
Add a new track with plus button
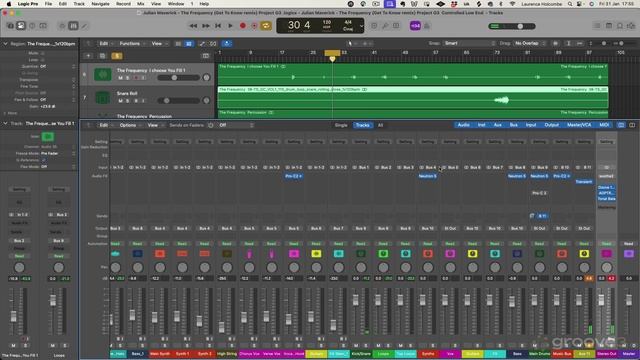point(88,56)
